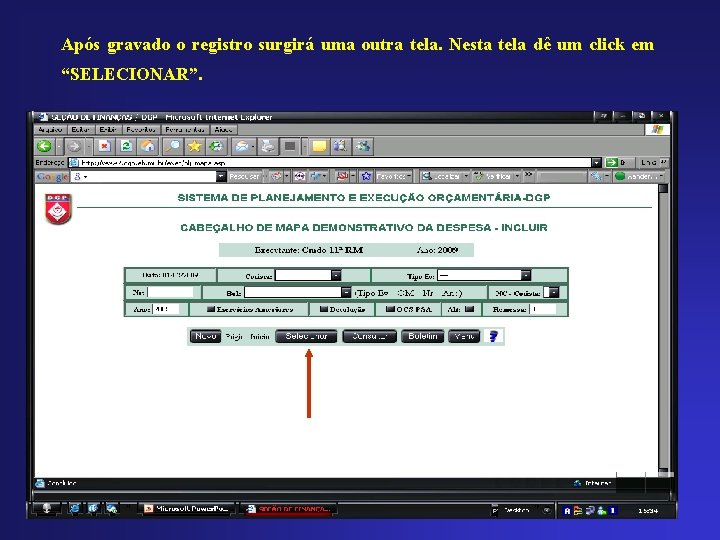This screenshot has width=720, height=540.
Task: Click the blue A icon in system tray
Action: pyautogui.click(x=567, y=510)
